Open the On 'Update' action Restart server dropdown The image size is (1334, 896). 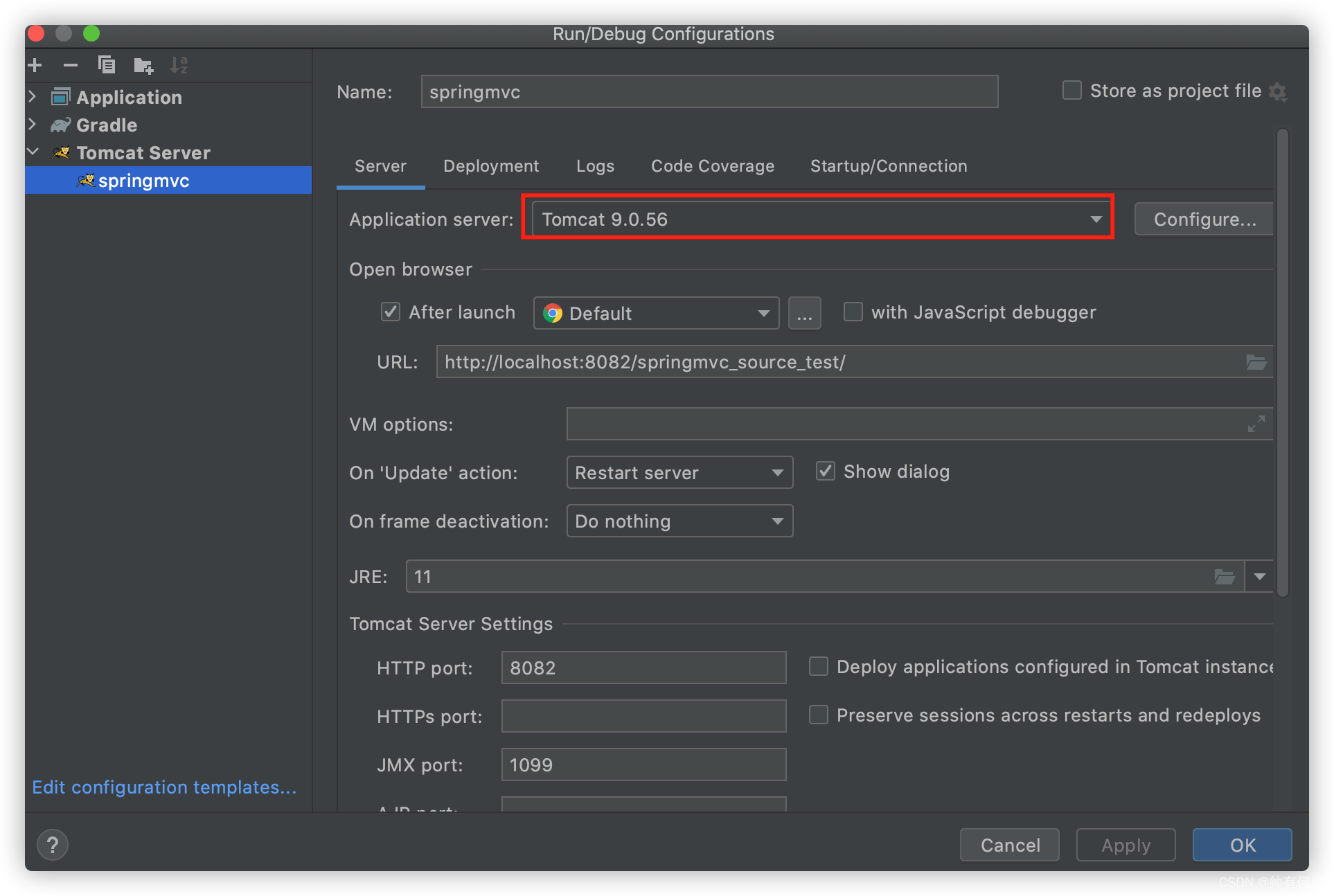[679, 473]
